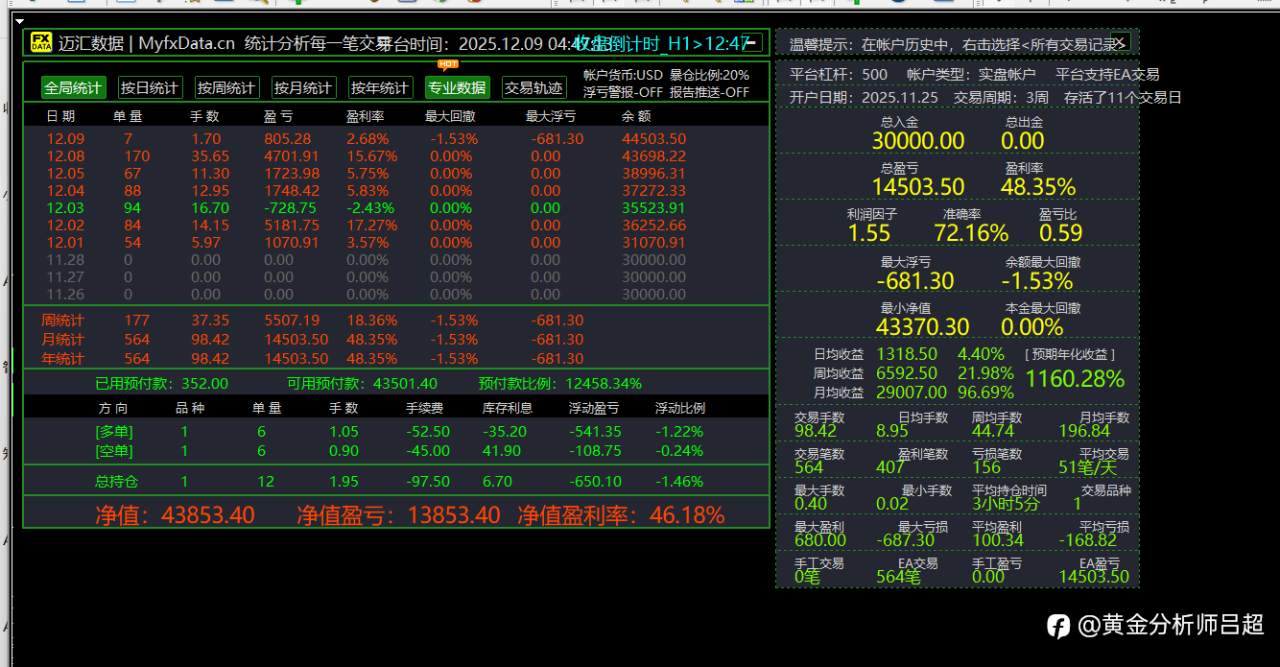Click the 周均收益 6592.50 value

coord(907,373)
